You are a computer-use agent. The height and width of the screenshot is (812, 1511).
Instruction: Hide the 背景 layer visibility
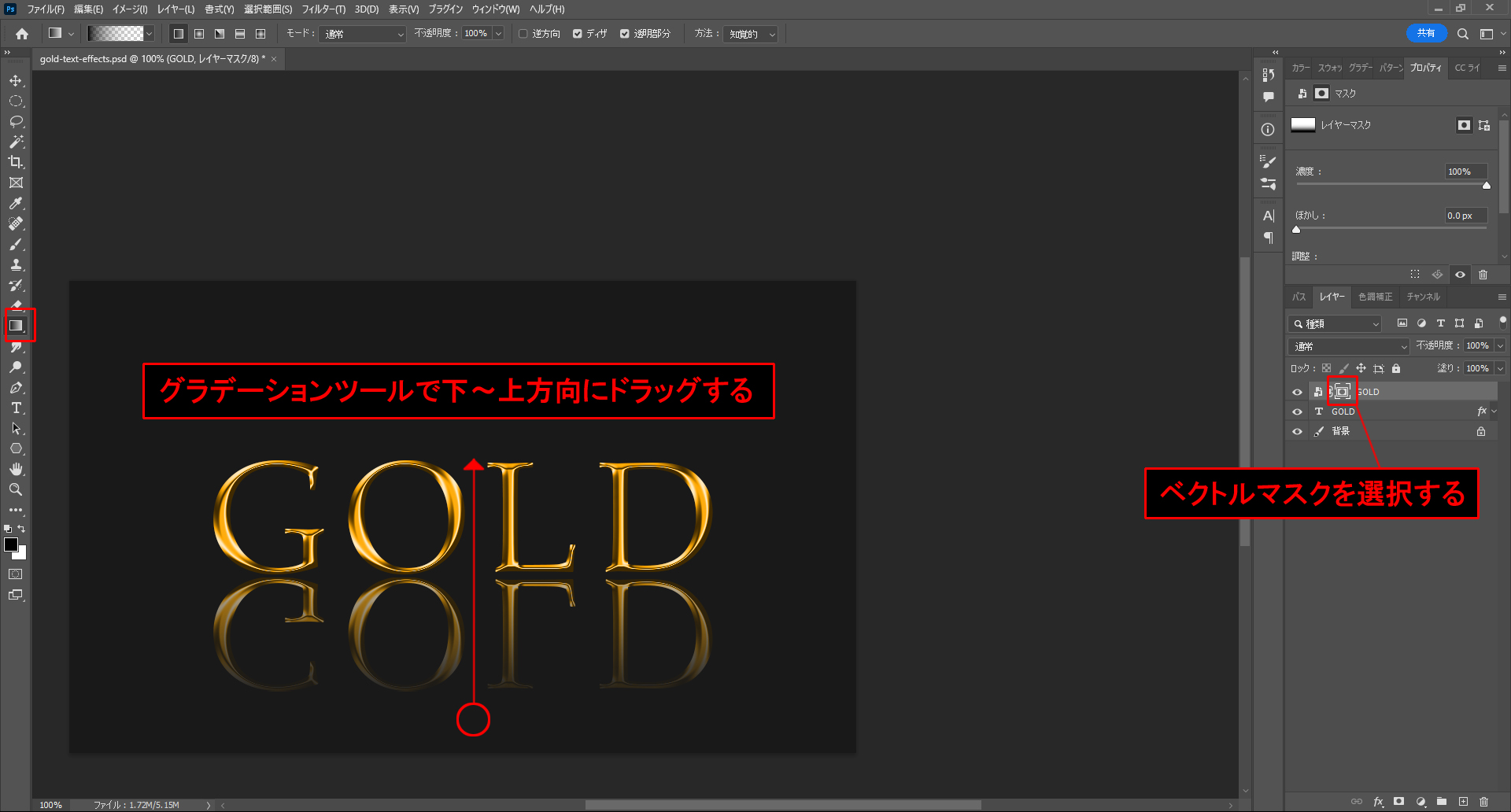tap(1297, 431)
